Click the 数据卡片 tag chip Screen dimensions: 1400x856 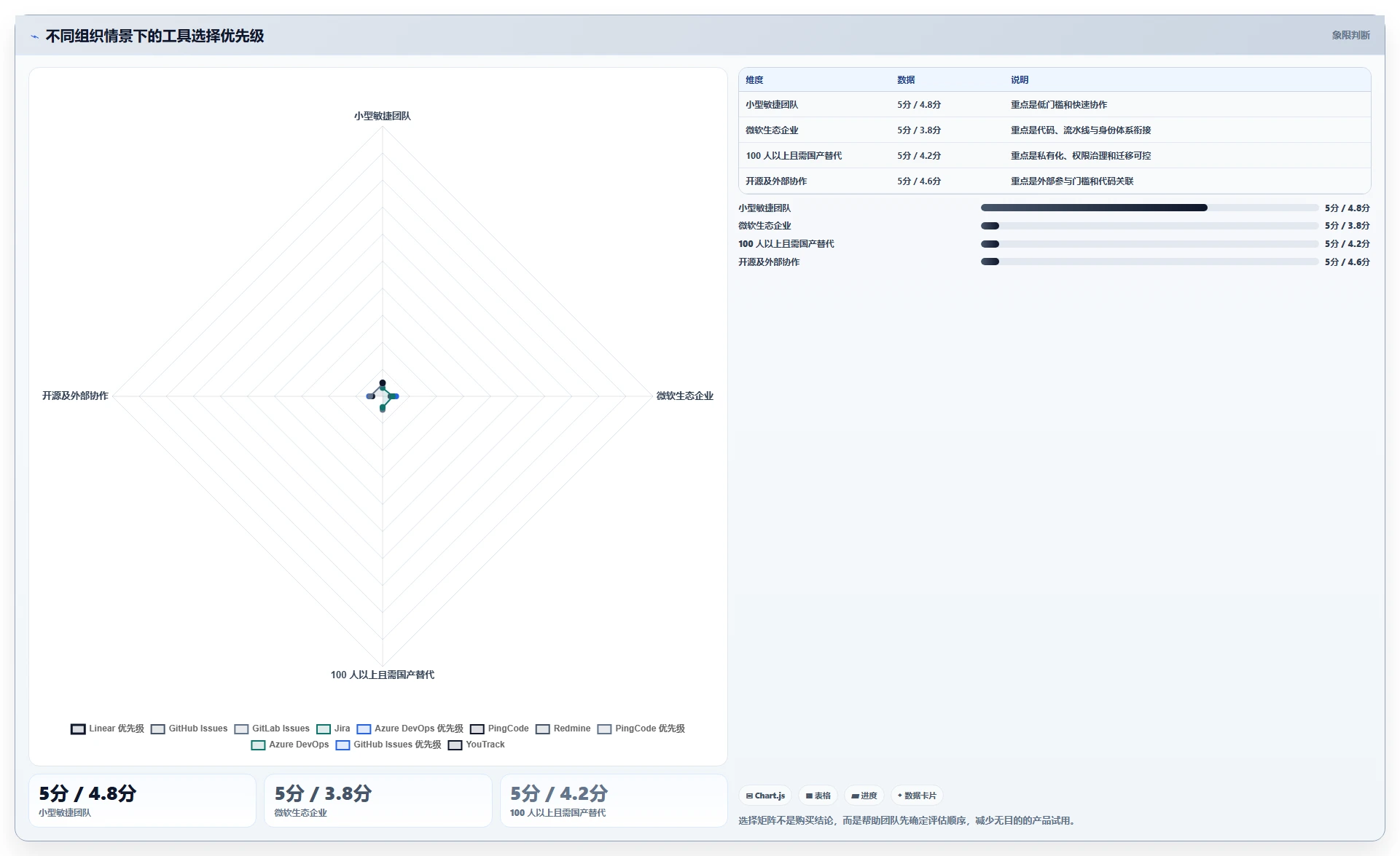click(917, 796)
